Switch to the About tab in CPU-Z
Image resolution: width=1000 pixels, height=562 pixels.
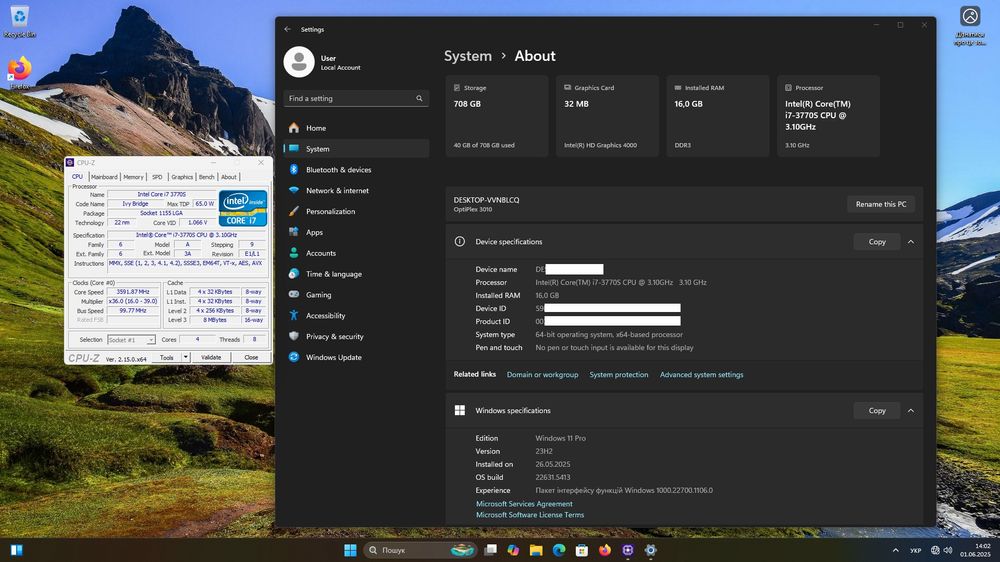pyautogui.click(x=229, y=177)
